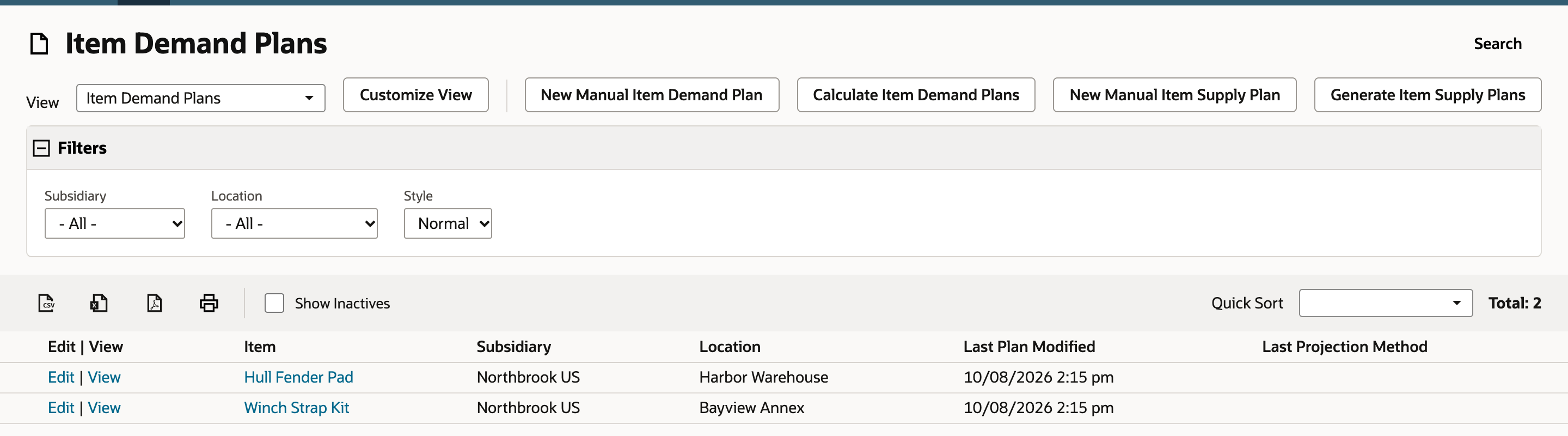
Task: Click the Customize View button
Action: click(x=416, y=95)
